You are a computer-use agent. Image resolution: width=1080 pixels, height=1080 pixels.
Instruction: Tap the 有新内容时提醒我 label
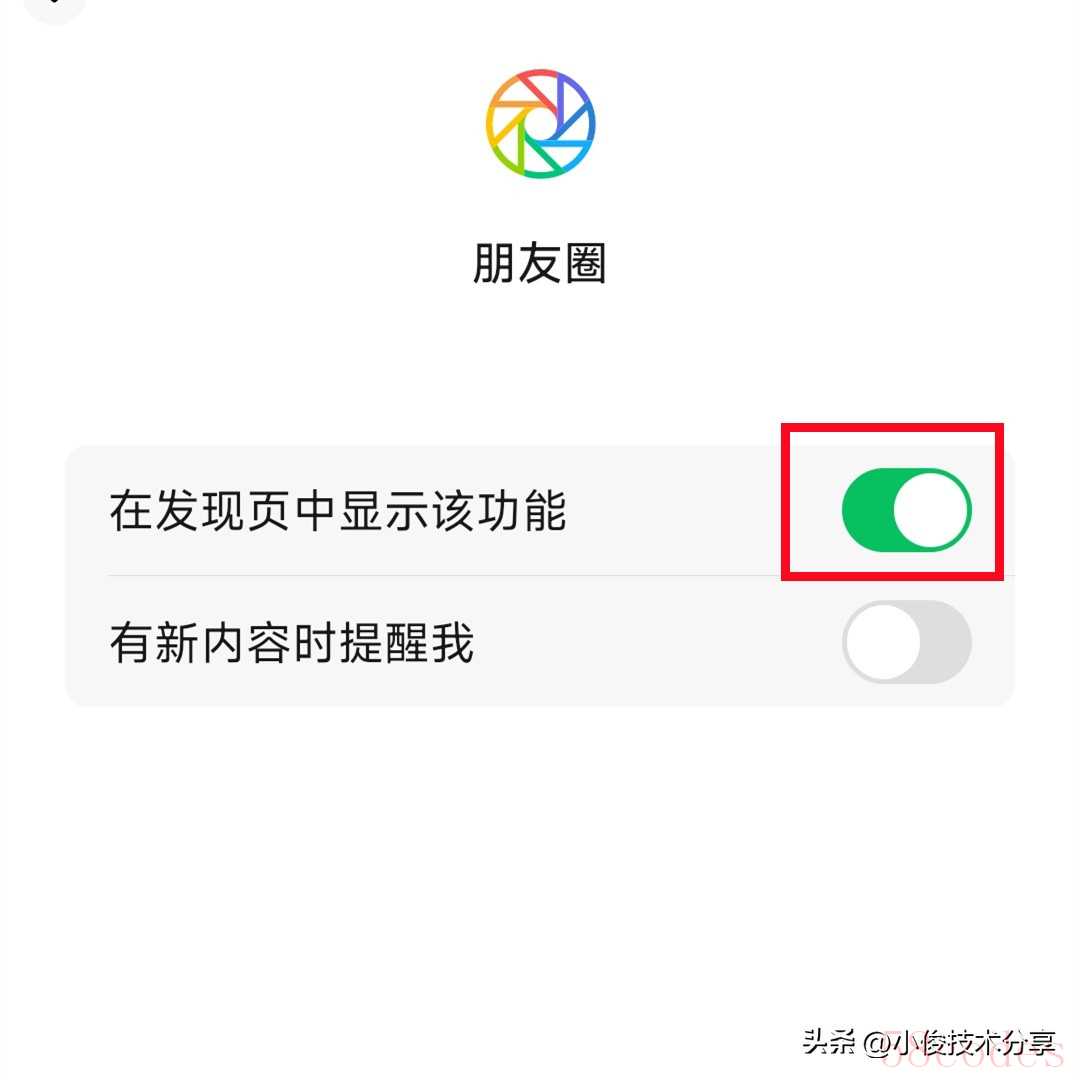tap(291, 642)
